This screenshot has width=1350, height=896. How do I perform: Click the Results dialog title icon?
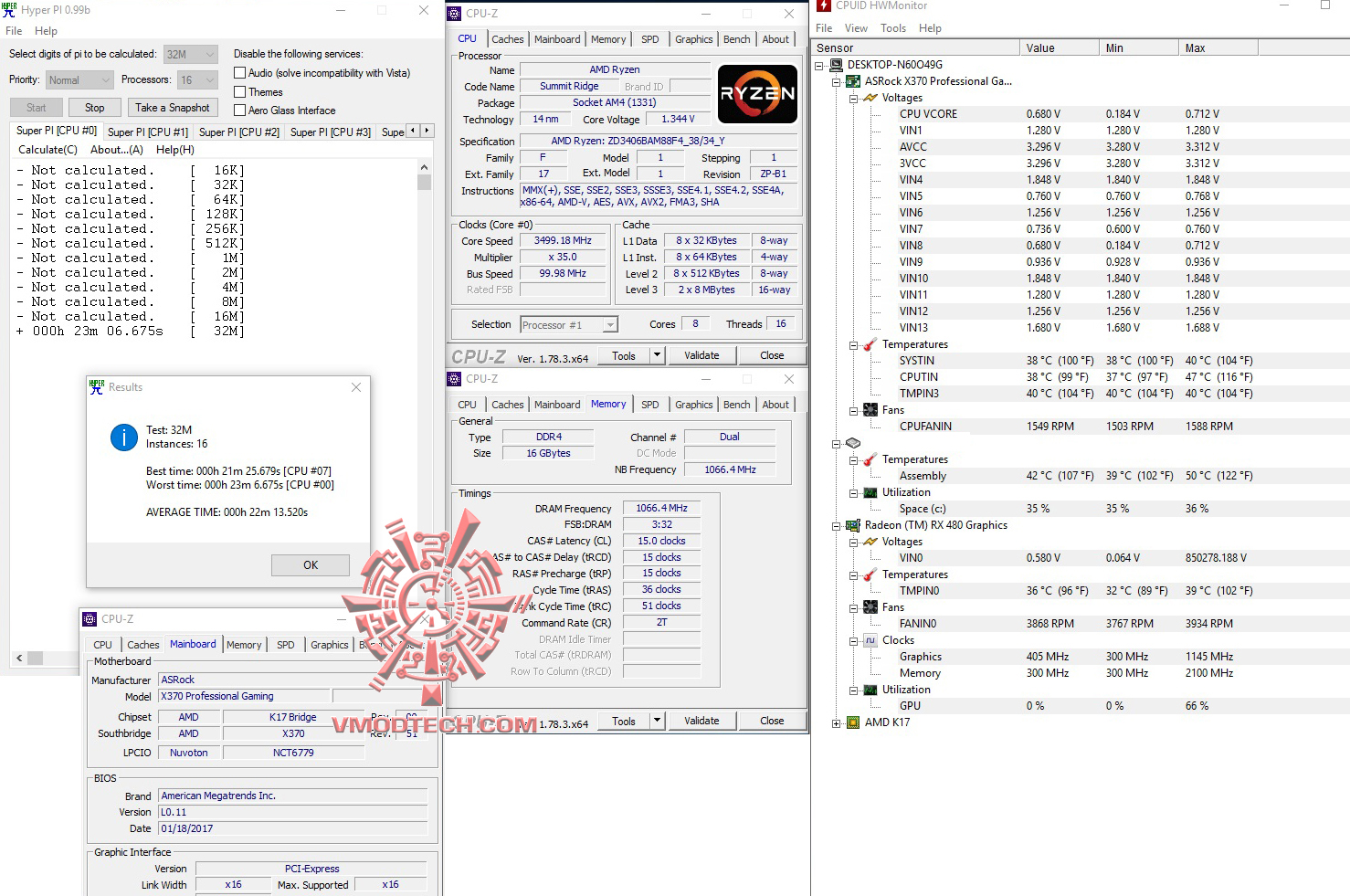pos(97,387)
